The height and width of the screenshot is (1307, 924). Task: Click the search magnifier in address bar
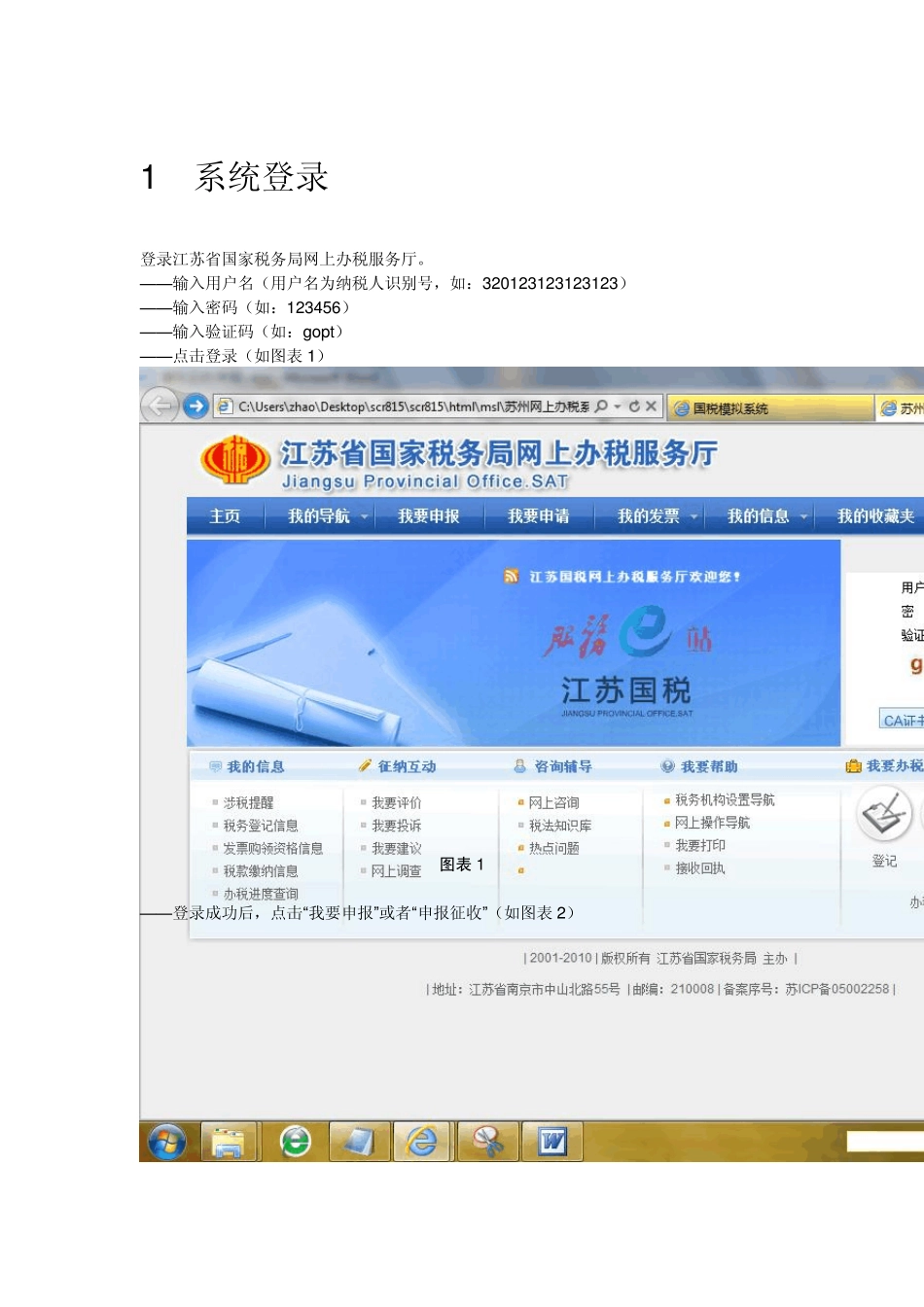click(601, 406)
